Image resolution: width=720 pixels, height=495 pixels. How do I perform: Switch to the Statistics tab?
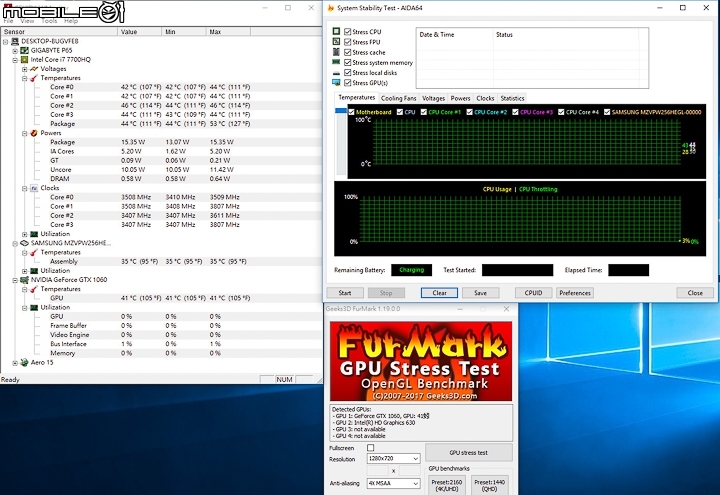pos(512,98)
